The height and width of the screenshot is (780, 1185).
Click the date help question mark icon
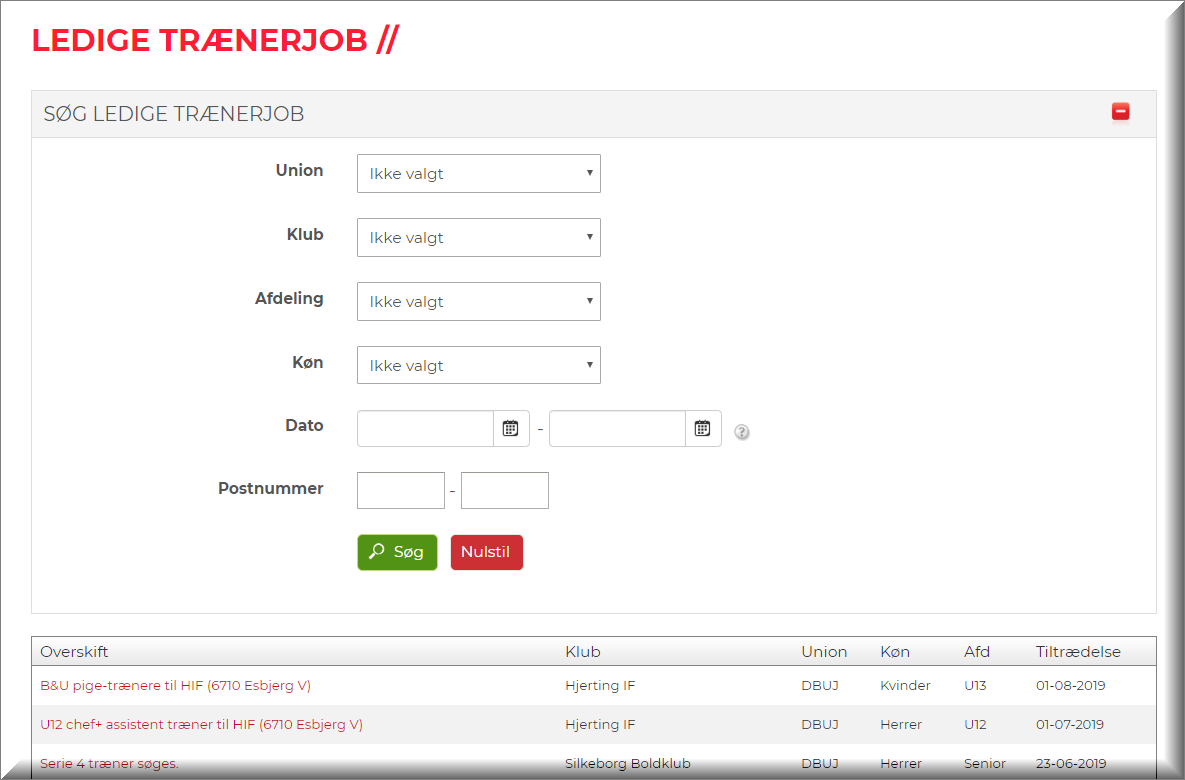[x=742, y=432]
